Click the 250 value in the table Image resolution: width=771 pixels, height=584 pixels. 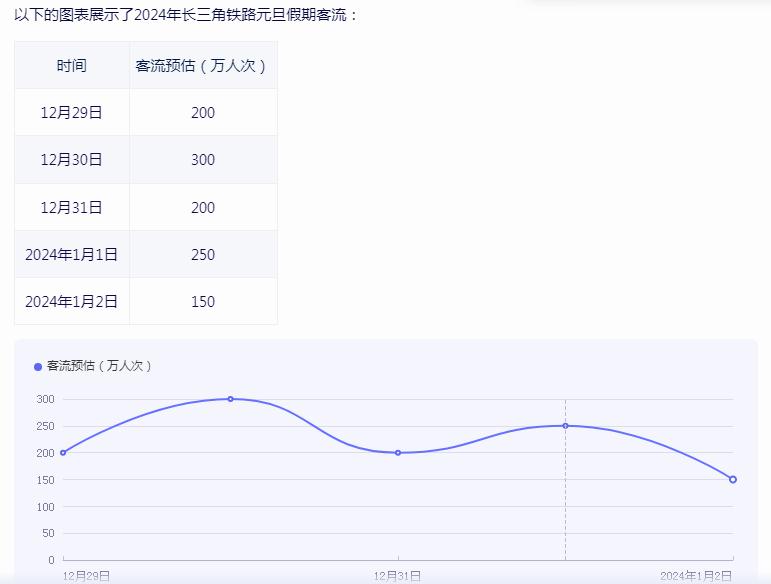click(203, 255)
